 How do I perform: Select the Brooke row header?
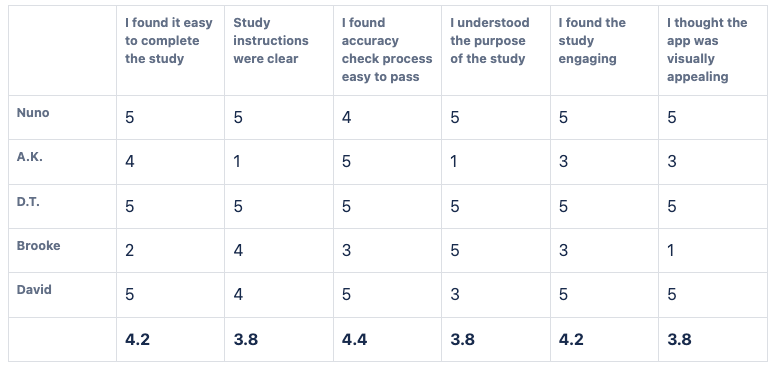[39, 245]
